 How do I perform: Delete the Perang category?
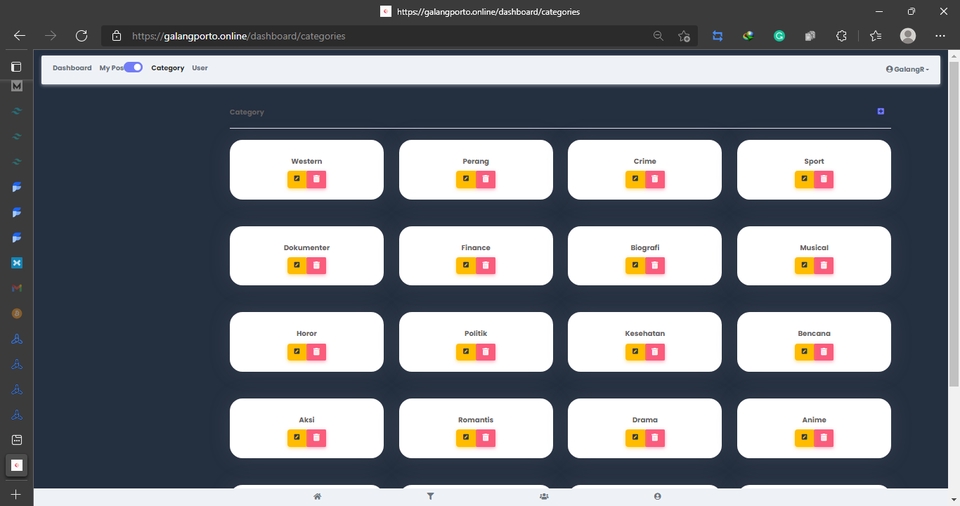[486, 179]
